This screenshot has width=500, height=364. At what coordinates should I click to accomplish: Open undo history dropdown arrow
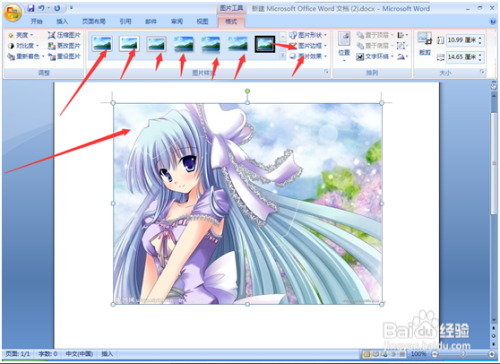click(48, 8)
